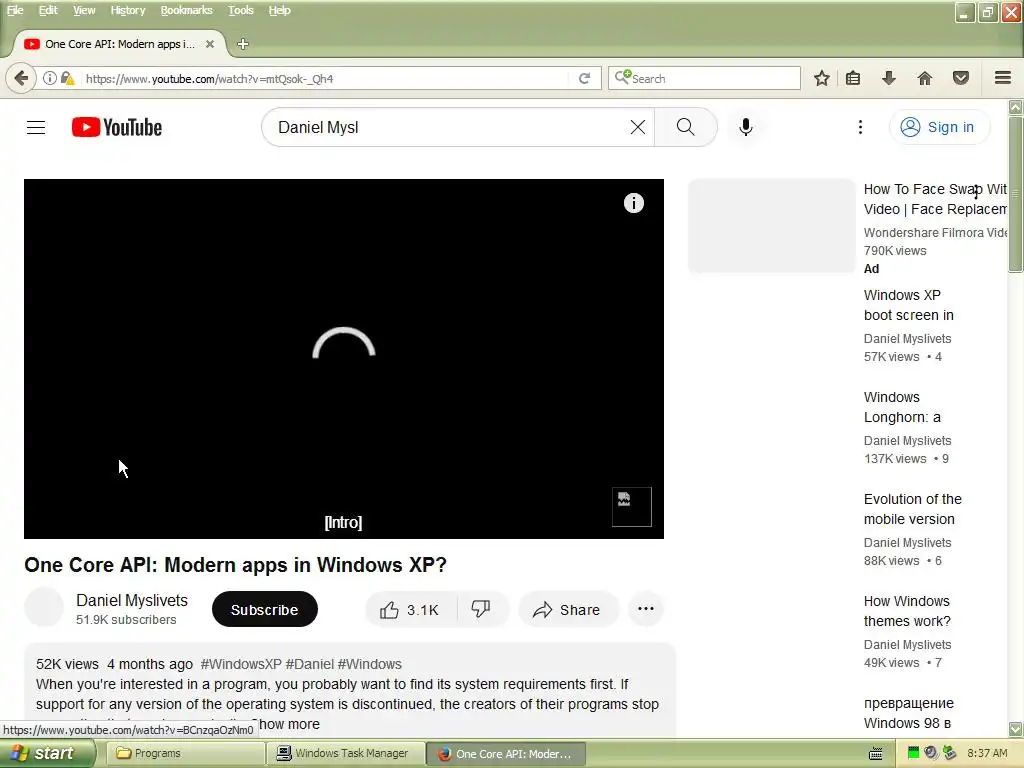Click the #Daniel hashtag
The image size is (1024, 768).
pyautogui.click(x=310, y=664)
